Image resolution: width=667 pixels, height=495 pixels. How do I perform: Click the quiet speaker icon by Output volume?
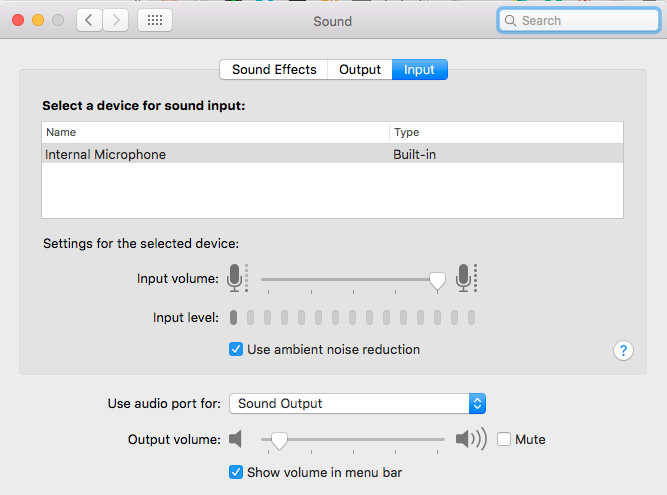click(x=235, y=439)
